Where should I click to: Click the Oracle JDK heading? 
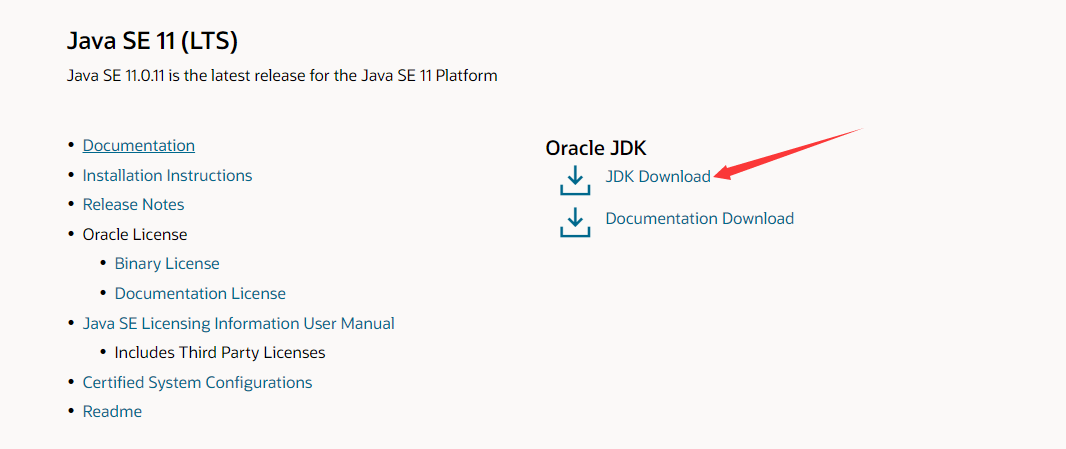[596, 147]
